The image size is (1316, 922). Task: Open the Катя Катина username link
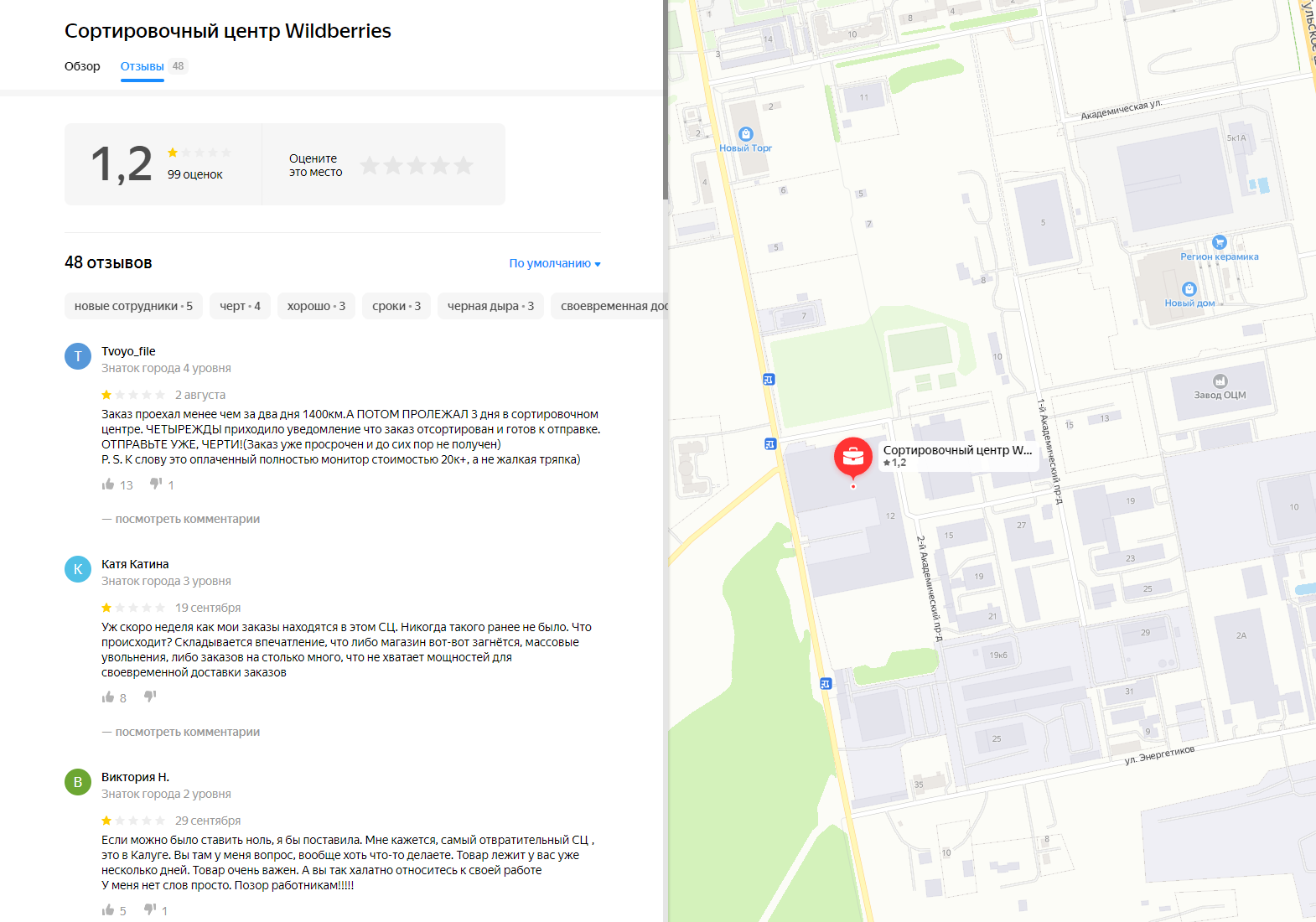pyautogui.click(x=135, y=564)
